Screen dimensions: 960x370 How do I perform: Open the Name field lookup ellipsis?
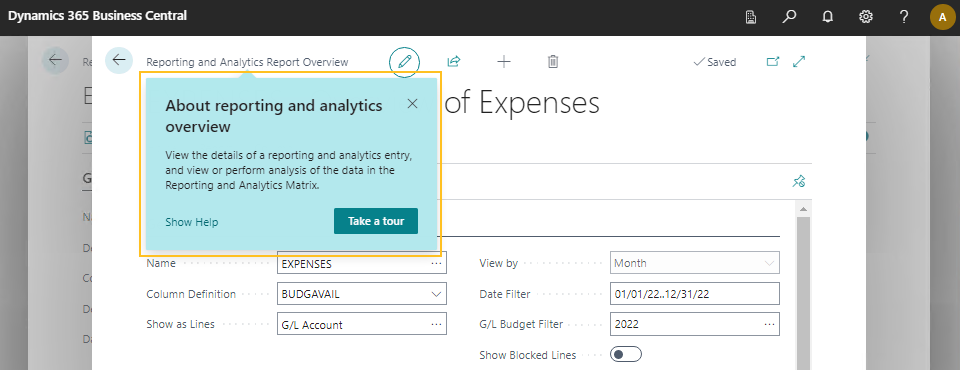click(x=436, y=263)
